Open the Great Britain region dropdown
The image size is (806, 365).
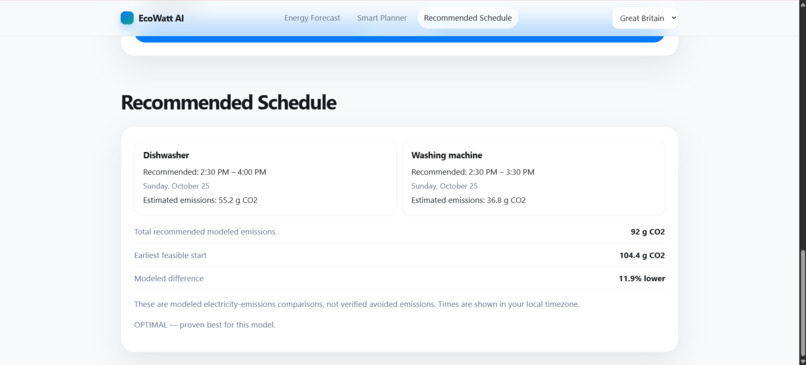pyautogui.click(x=645, y=18)
